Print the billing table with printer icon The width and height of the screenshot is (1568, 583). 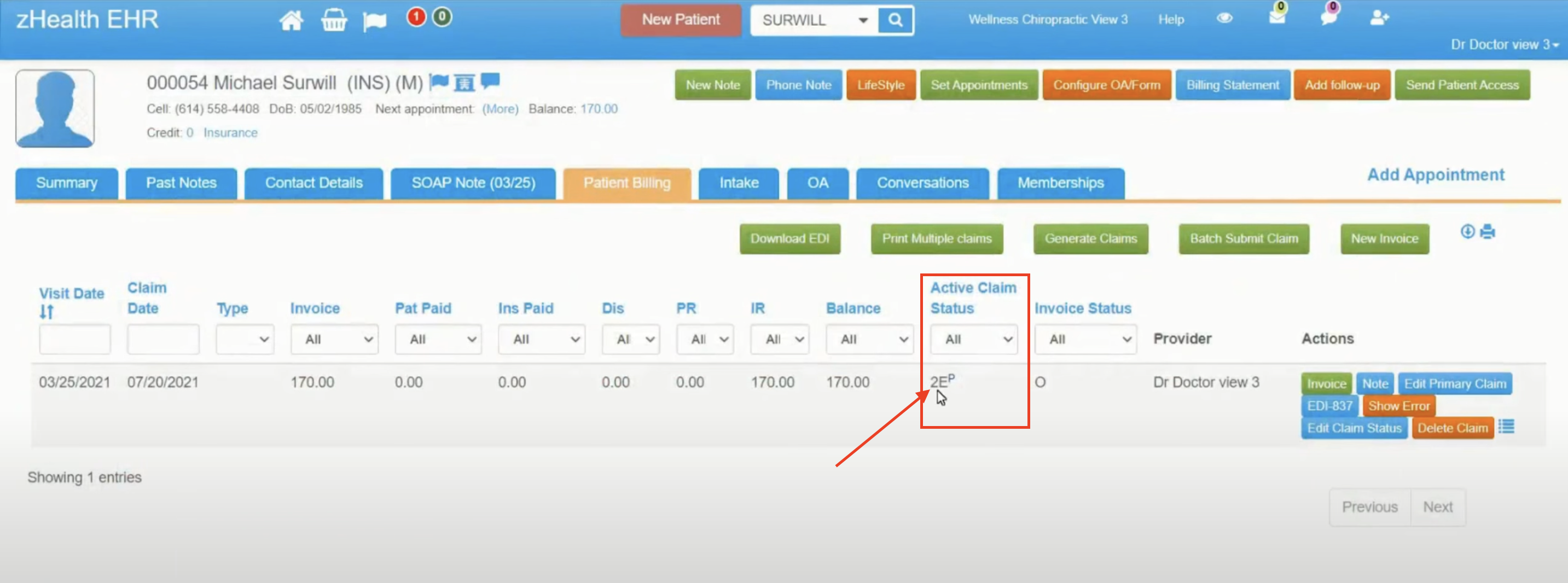pos(1487,231)
